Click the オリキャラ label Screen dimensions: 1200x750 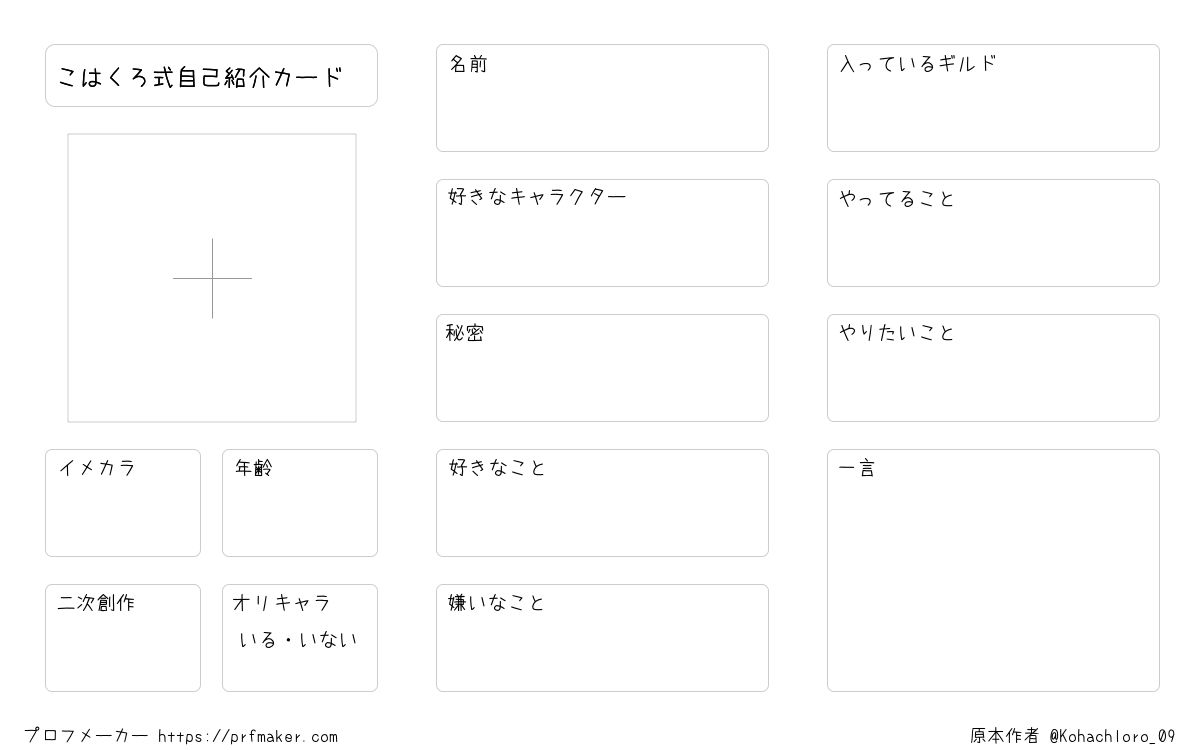pos(282,603)
